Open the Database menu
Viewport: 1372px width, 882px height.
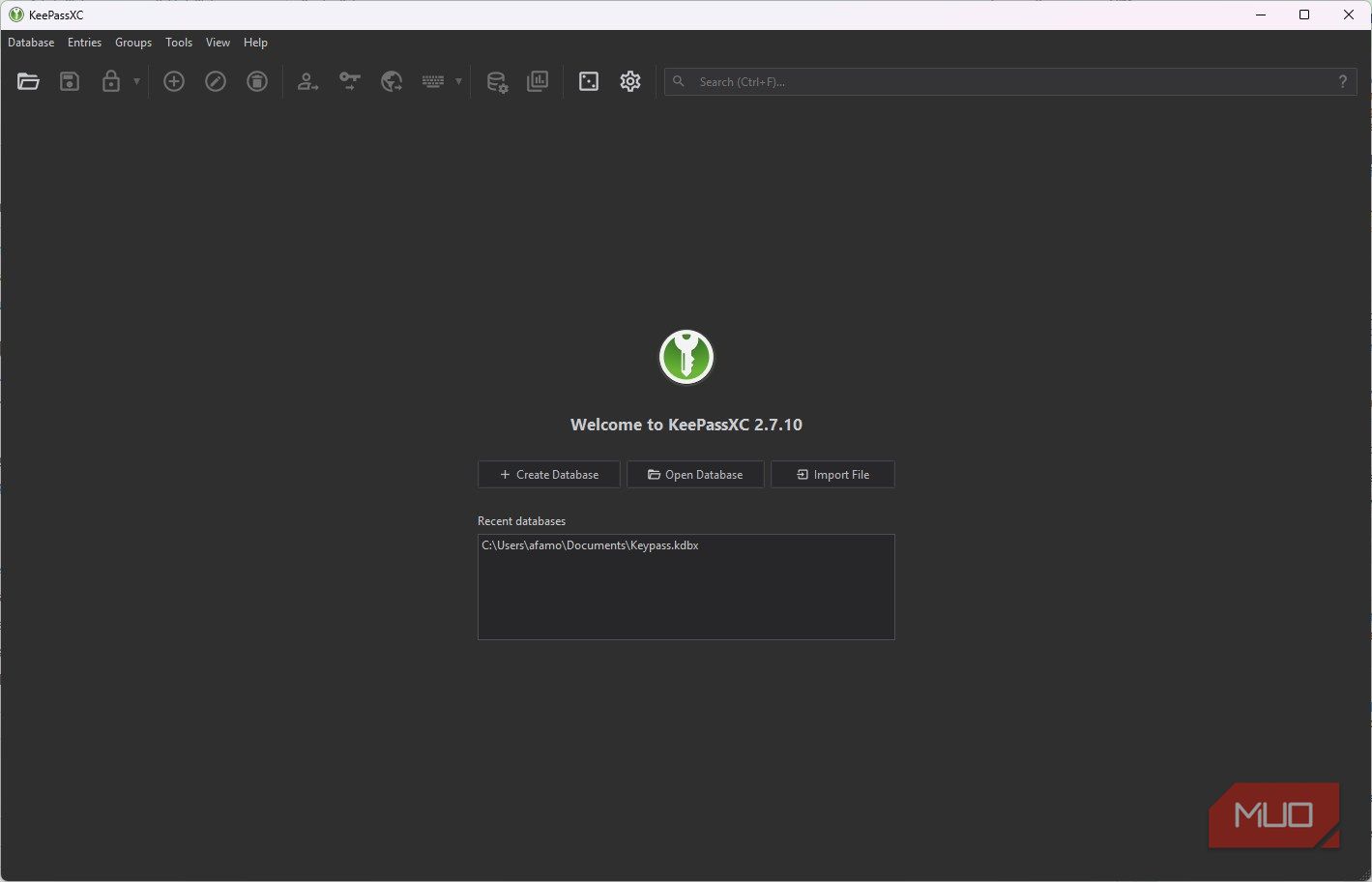[31, 43]
